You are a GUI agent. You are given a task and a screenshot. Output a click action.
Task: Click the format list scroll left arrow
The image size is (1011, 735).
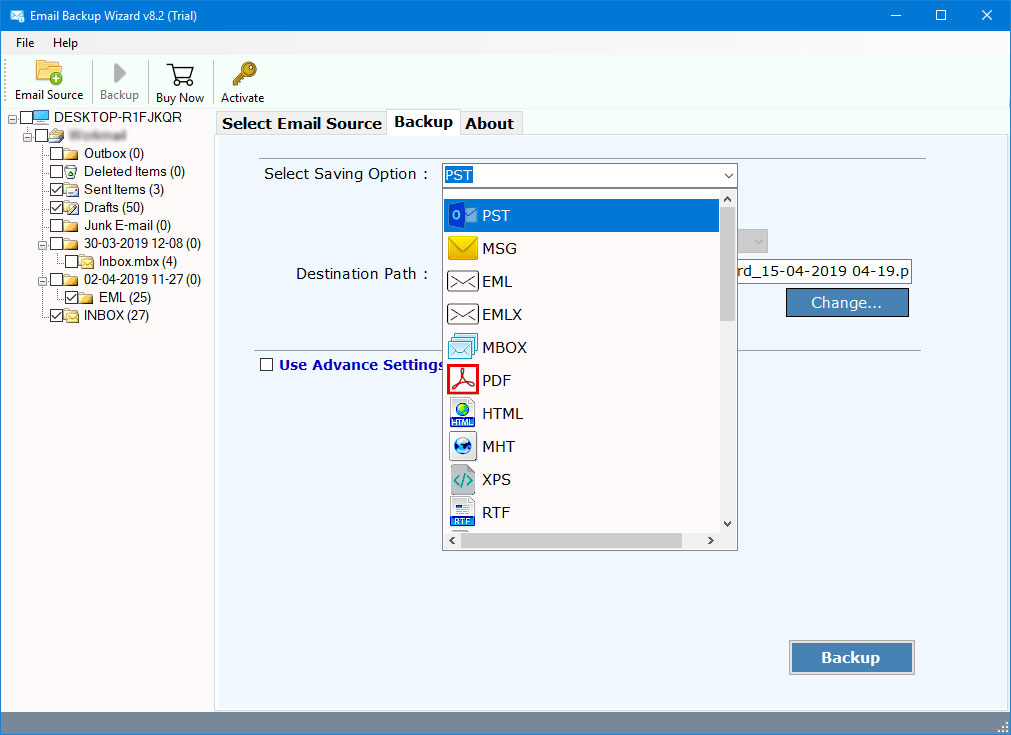452,540
